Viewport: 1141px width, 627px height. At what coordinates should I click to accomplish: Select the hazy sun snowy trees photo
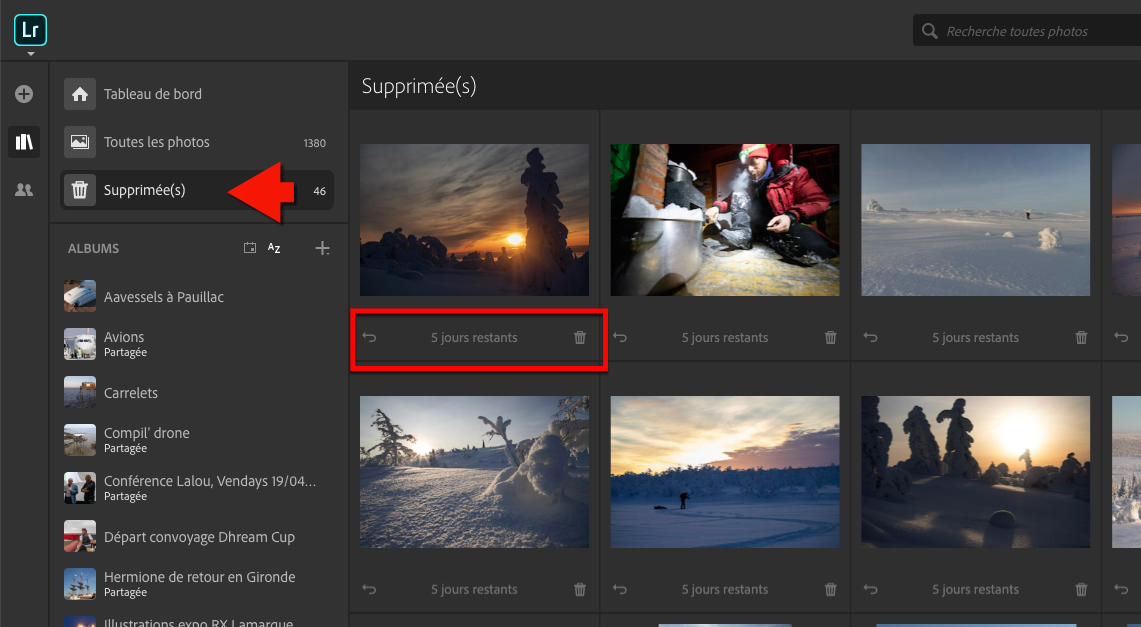point(976,472)
